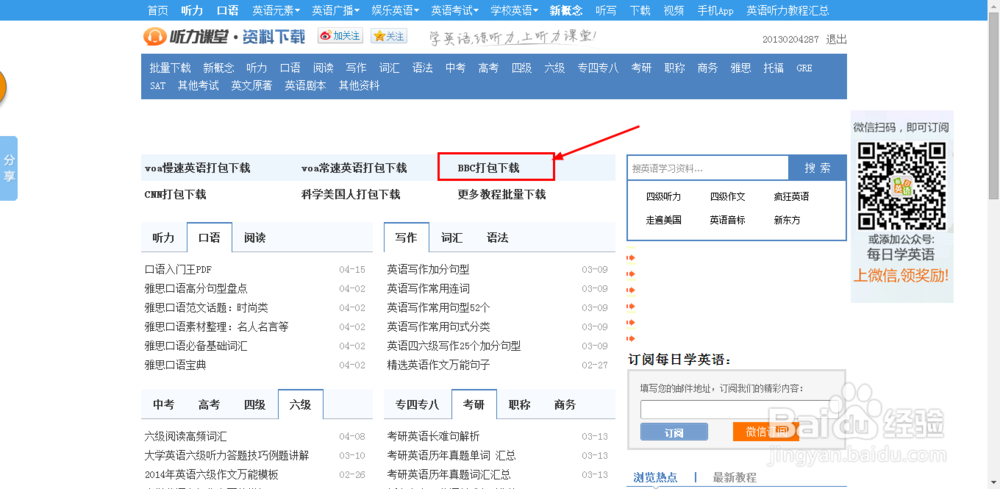Screen dimensions: 1000x489
Task: Open GRE category link
Action: [804, 68]
